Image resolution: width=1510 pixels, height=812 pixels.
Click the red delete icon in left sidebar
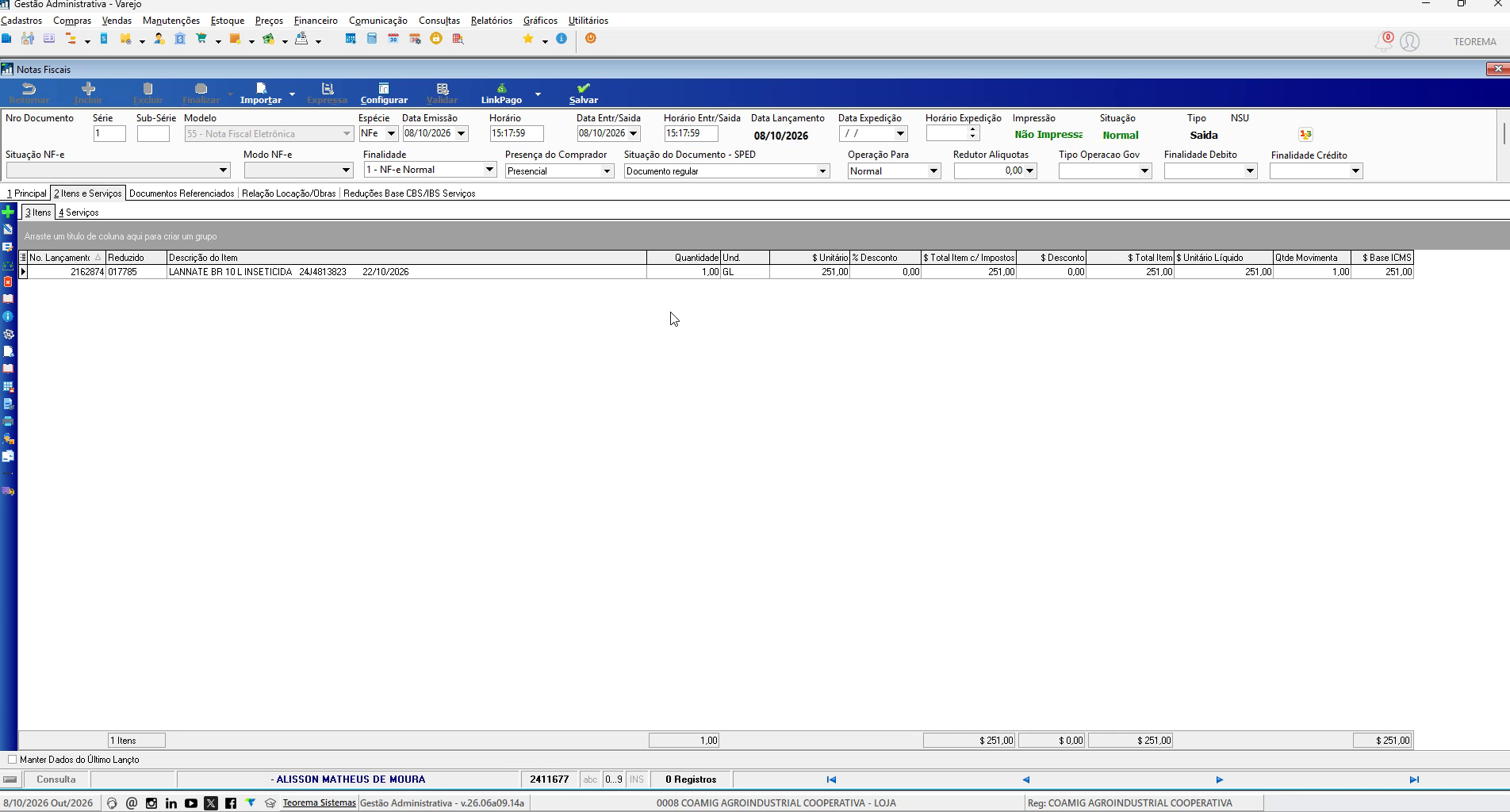click(x=8, y=282)
